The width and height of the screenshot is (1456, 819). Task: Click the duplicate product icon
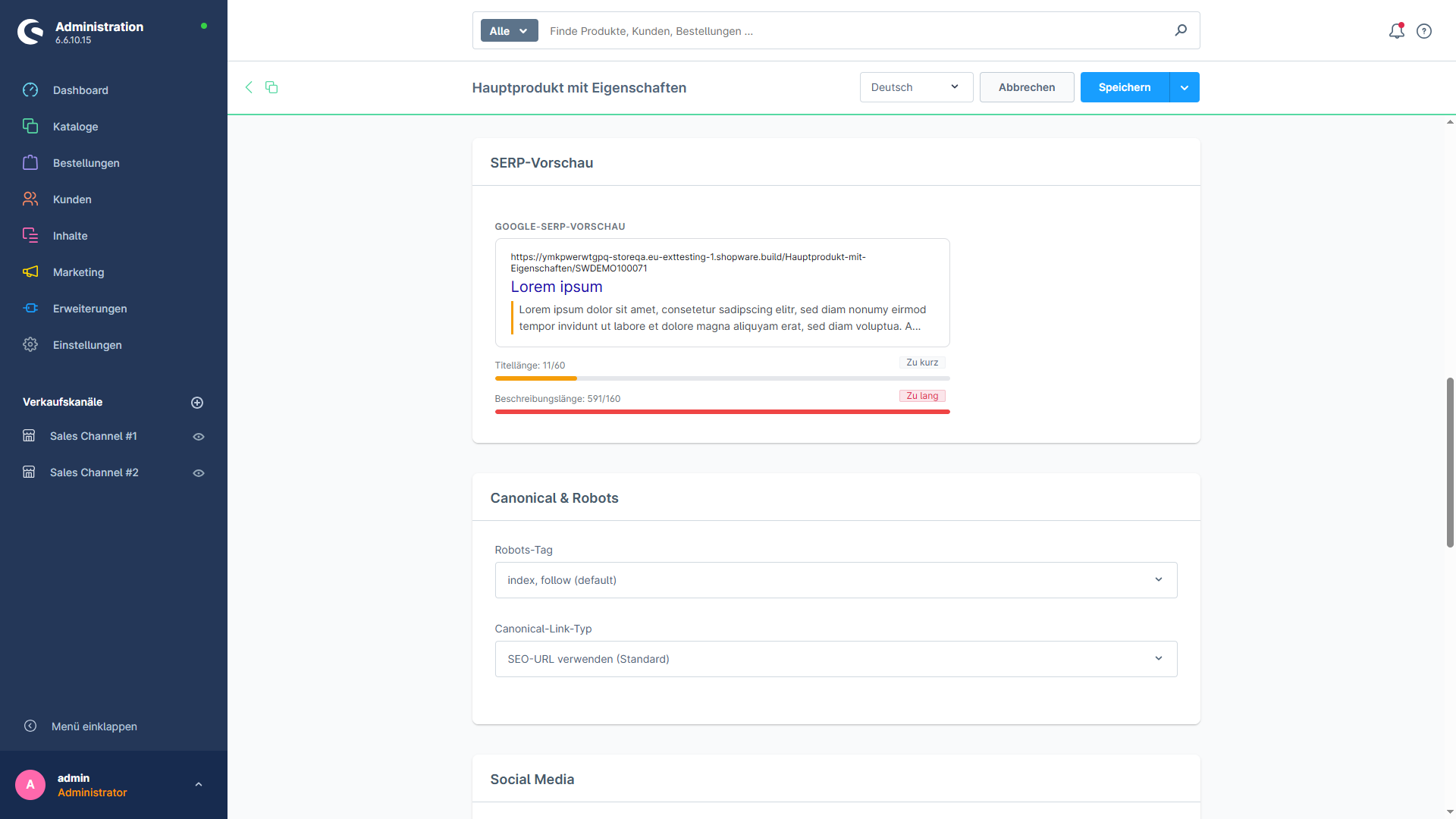coord(271,87)
